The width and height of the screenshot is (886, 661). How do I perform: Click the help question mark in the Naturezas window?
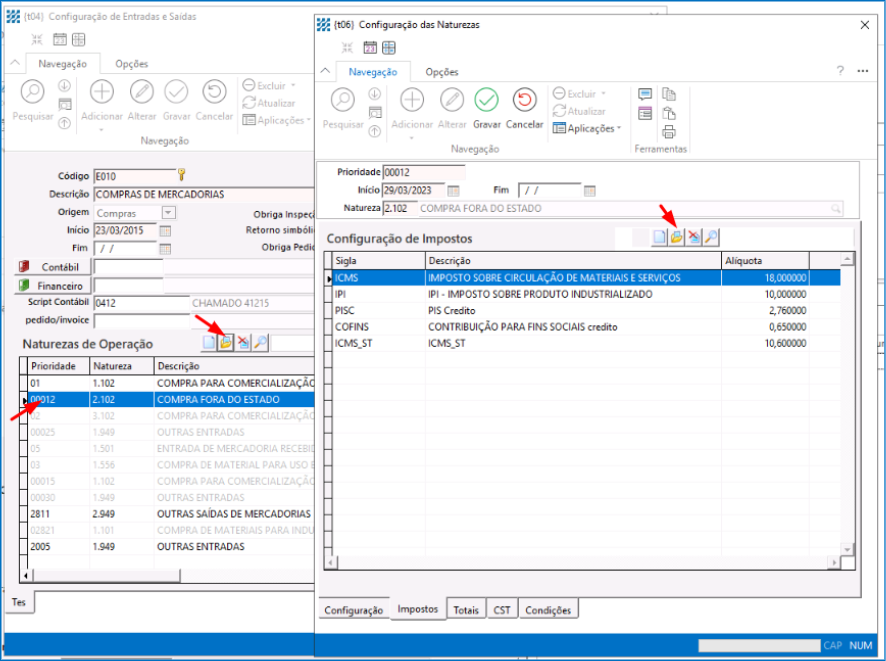click(x=840, y=71)
